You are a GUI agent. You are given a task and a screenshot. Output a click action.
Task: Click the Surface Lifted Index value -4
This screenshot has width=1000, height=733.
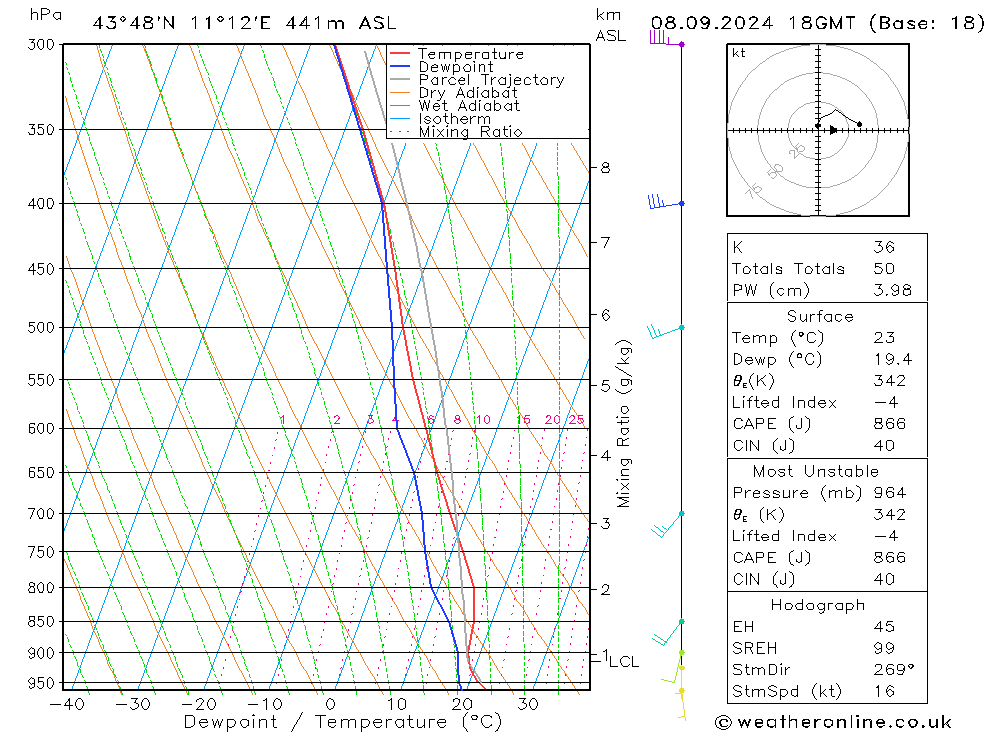pyautogui.click(x=886, y=403)
